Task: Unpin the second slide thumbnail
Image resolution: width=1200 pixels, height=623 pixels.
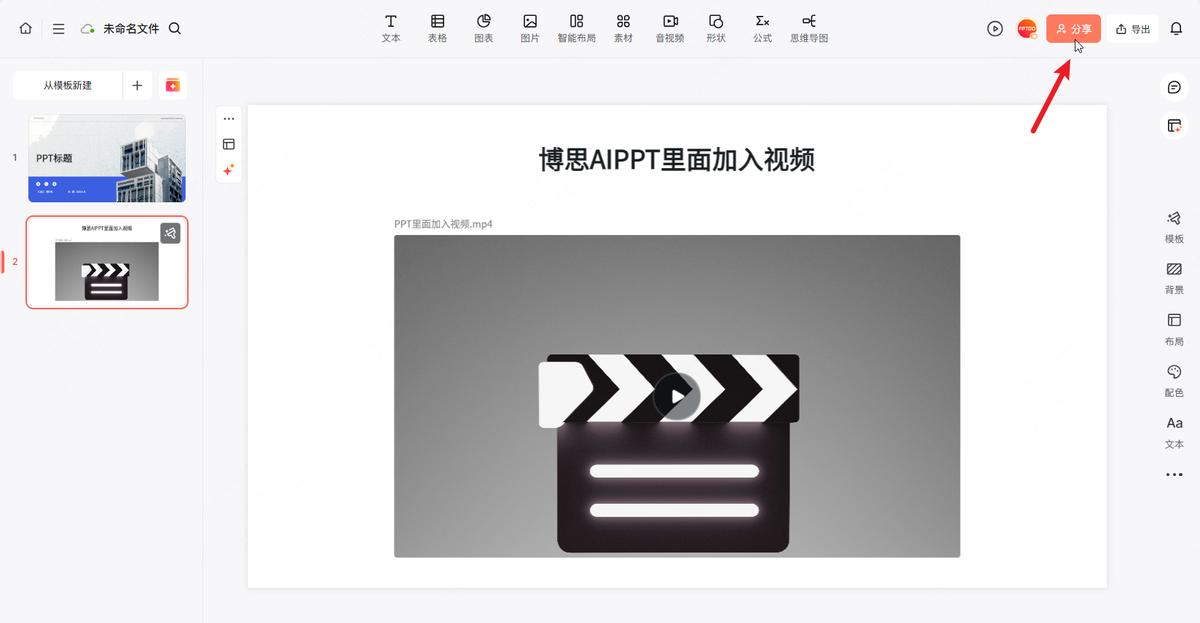Action: (x=171, y=233)
